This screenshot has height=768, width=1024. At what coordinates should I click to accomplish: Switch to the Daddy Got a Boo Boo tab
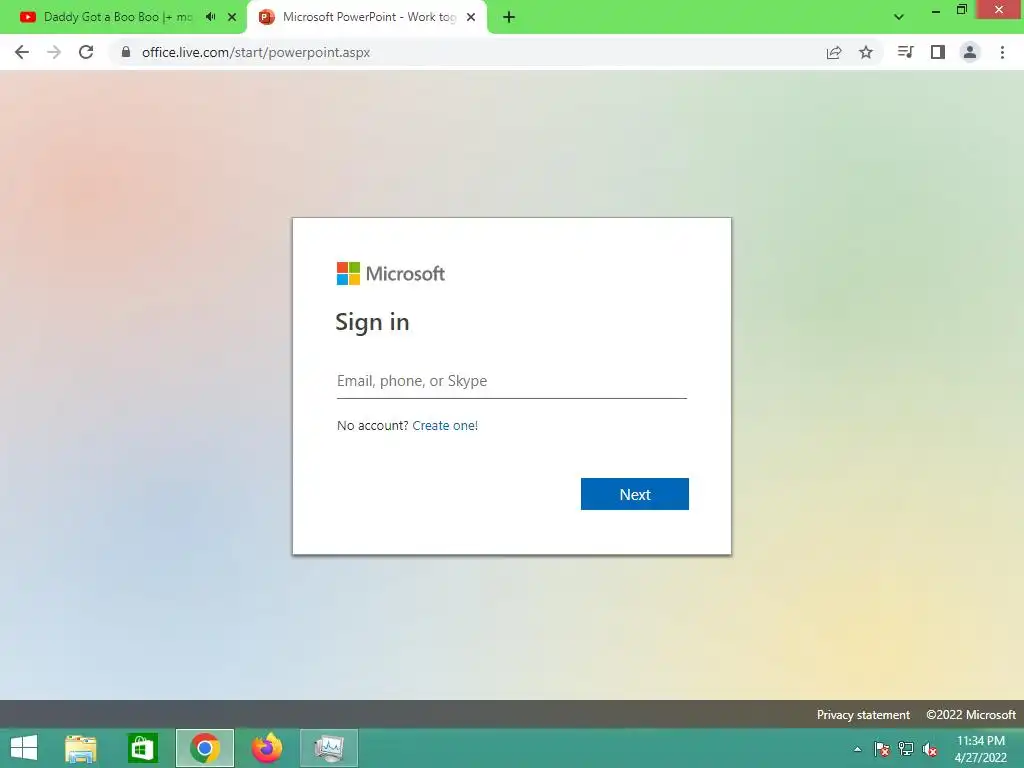point(118,17)
